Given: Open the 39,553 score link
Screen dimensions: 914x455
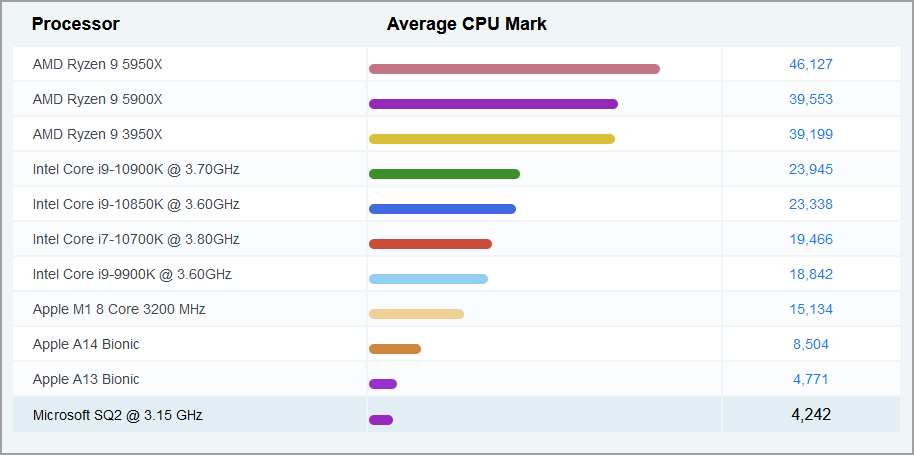Looking at the screenshot, I should point(810,99).
